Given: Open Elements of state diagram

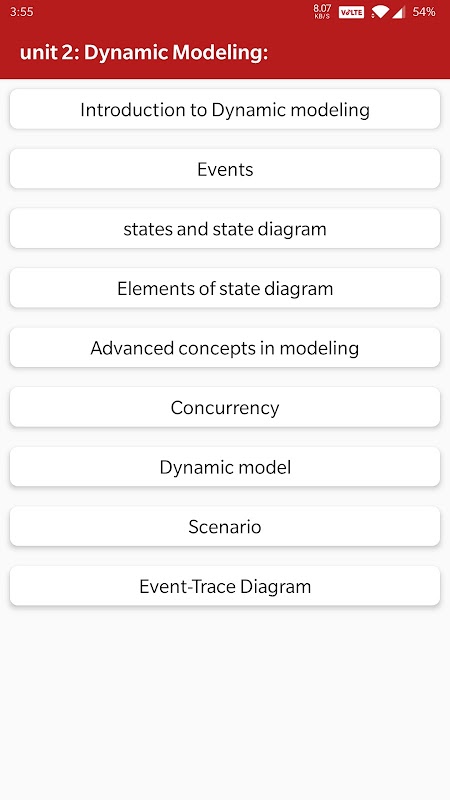Looking at the screenshot, I should (225, 288).
